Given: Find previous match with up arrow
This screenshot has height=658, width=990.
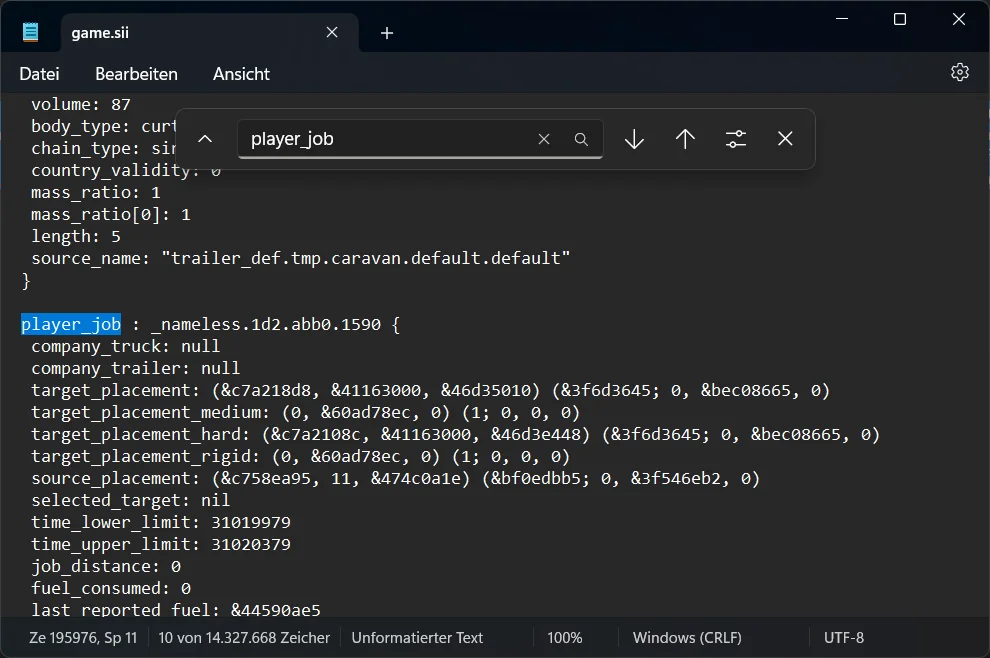Looking at the screenshot, I should [x=685, y=139].
